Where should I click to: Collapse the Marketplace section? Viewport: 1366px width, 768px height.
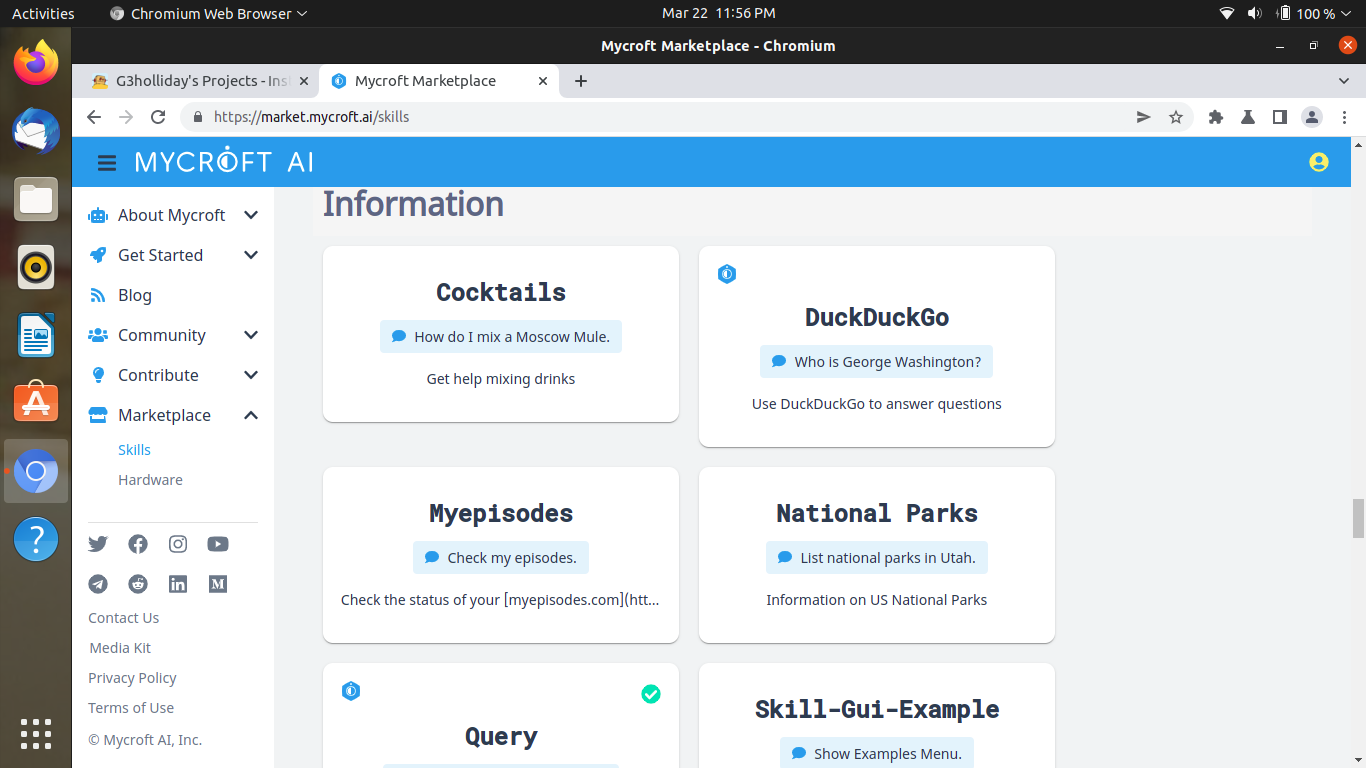[x=251, y=415]
